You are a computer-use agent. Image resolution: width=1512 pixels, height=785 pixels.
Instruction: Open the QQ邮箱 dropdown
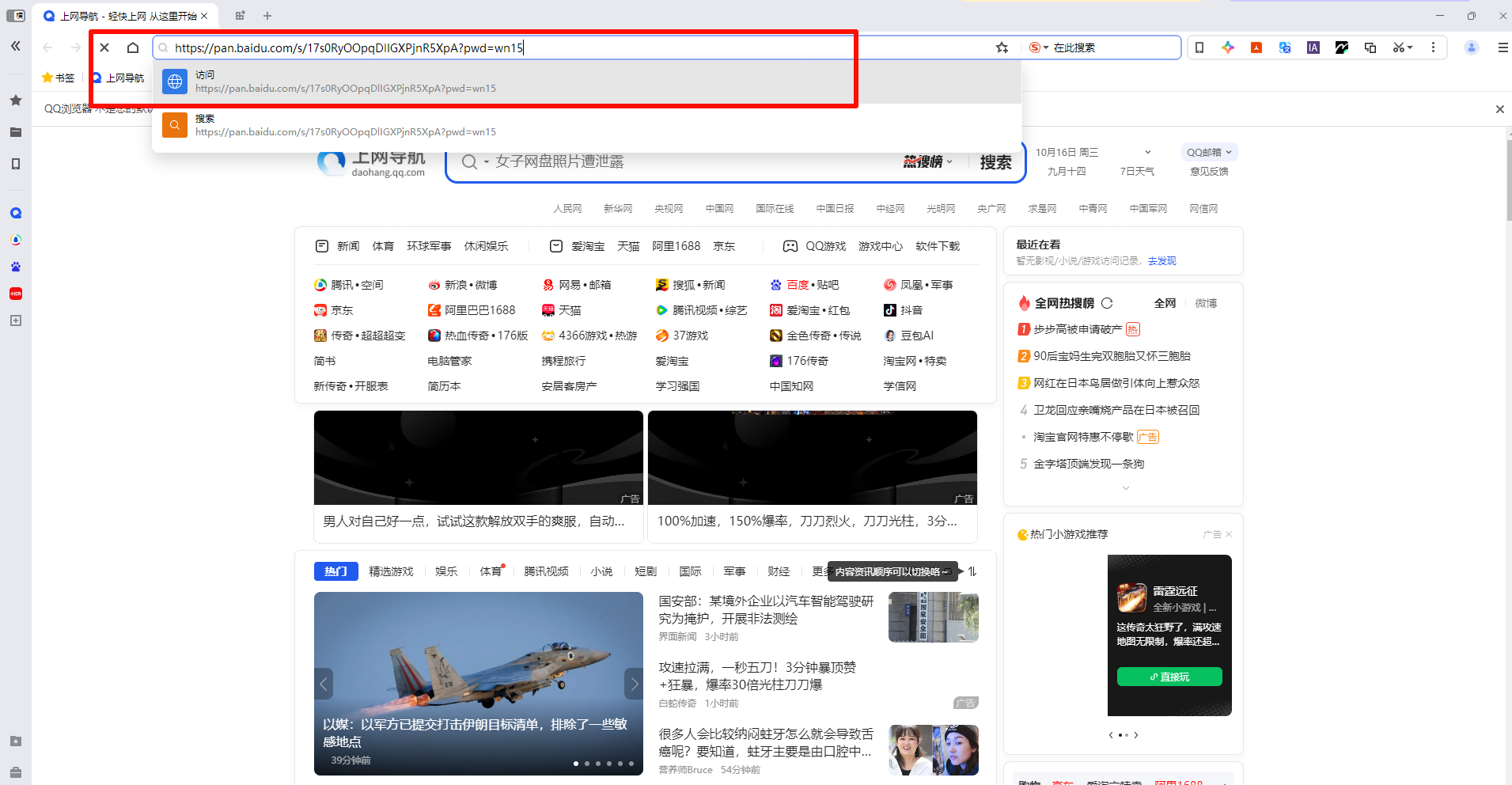(1209, 152)
